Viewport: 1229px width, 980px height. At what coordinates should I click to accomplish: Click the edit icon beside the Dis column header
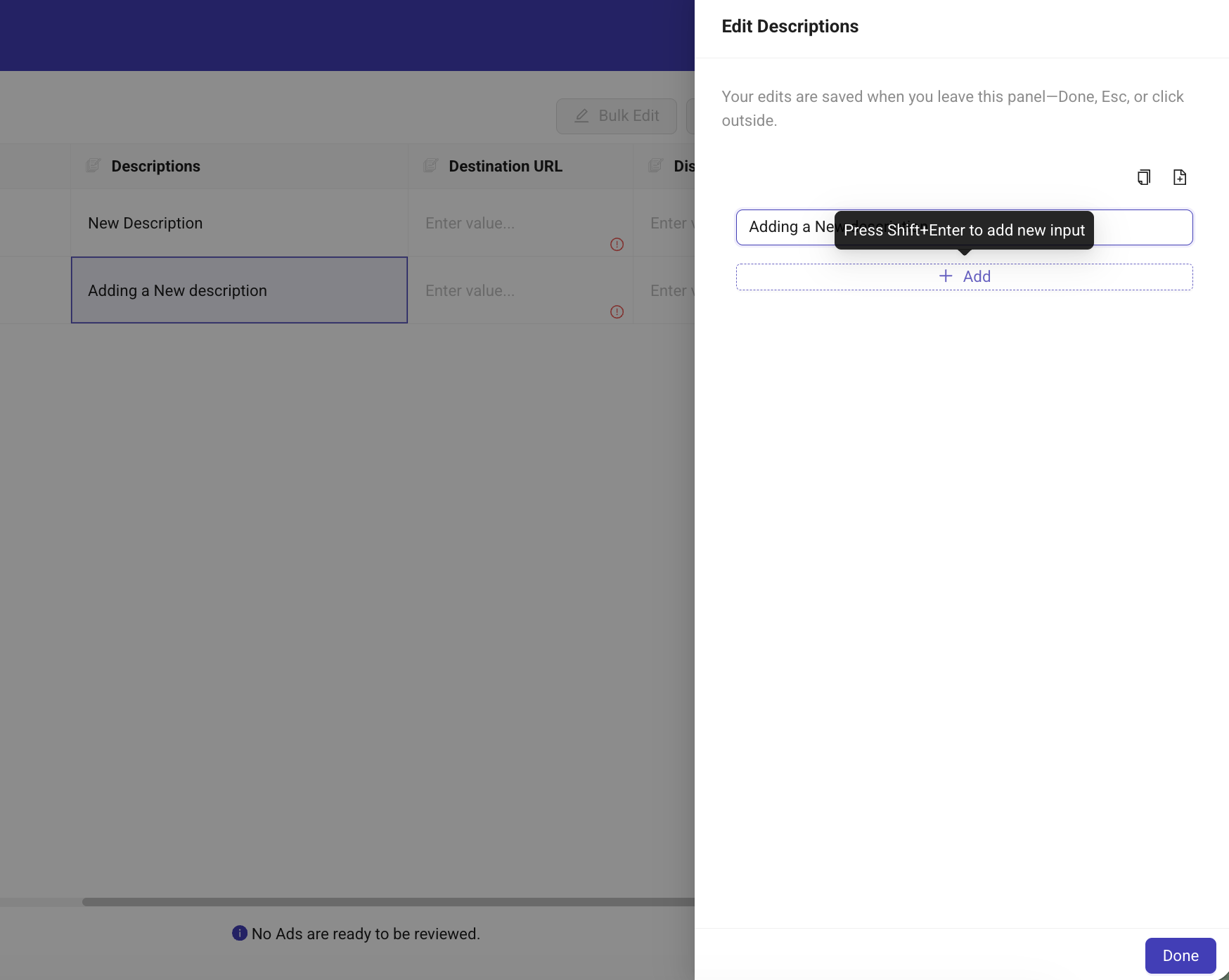click(x=655, y=166)
